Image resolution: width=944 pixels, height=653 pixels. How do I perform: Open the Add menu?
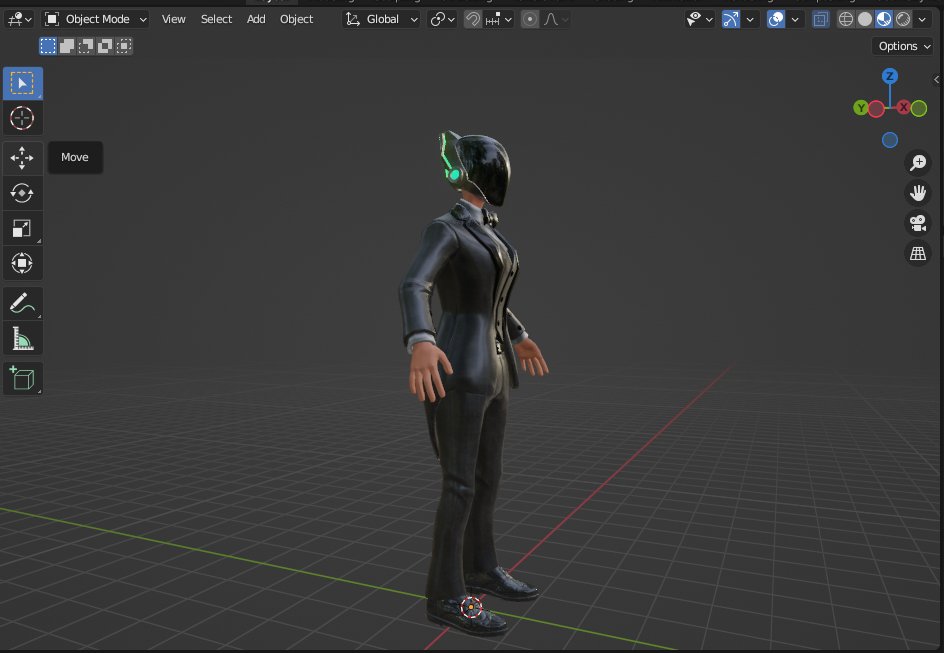(x=256, y=19)
